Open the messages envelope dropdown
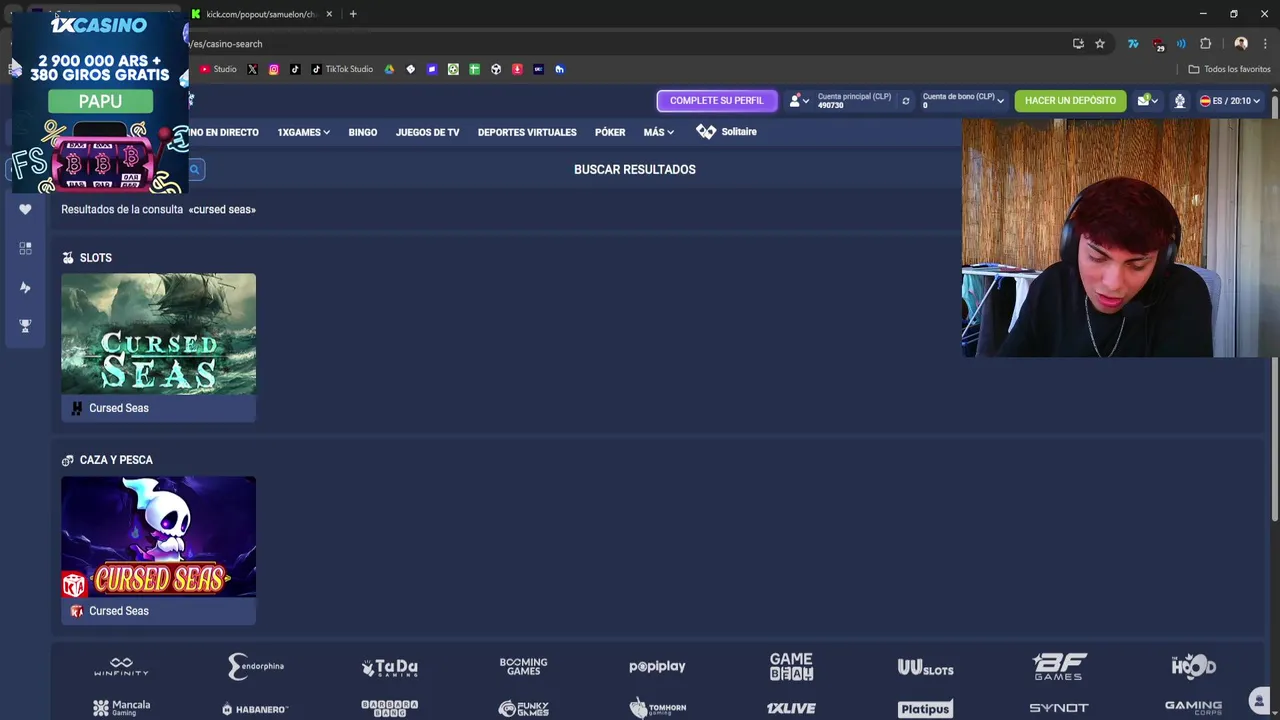1280x720 pixels. [x=1146, y=101]
